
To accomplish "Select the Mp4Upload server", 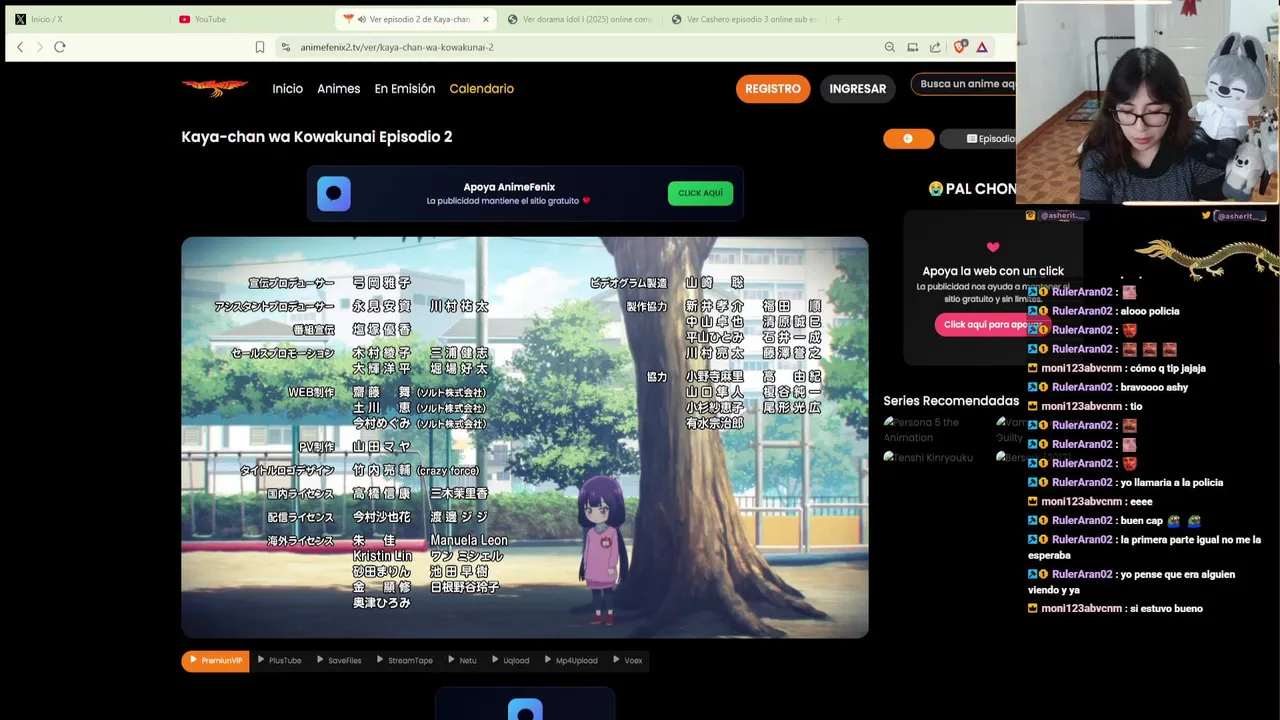I will coord(571,660).
